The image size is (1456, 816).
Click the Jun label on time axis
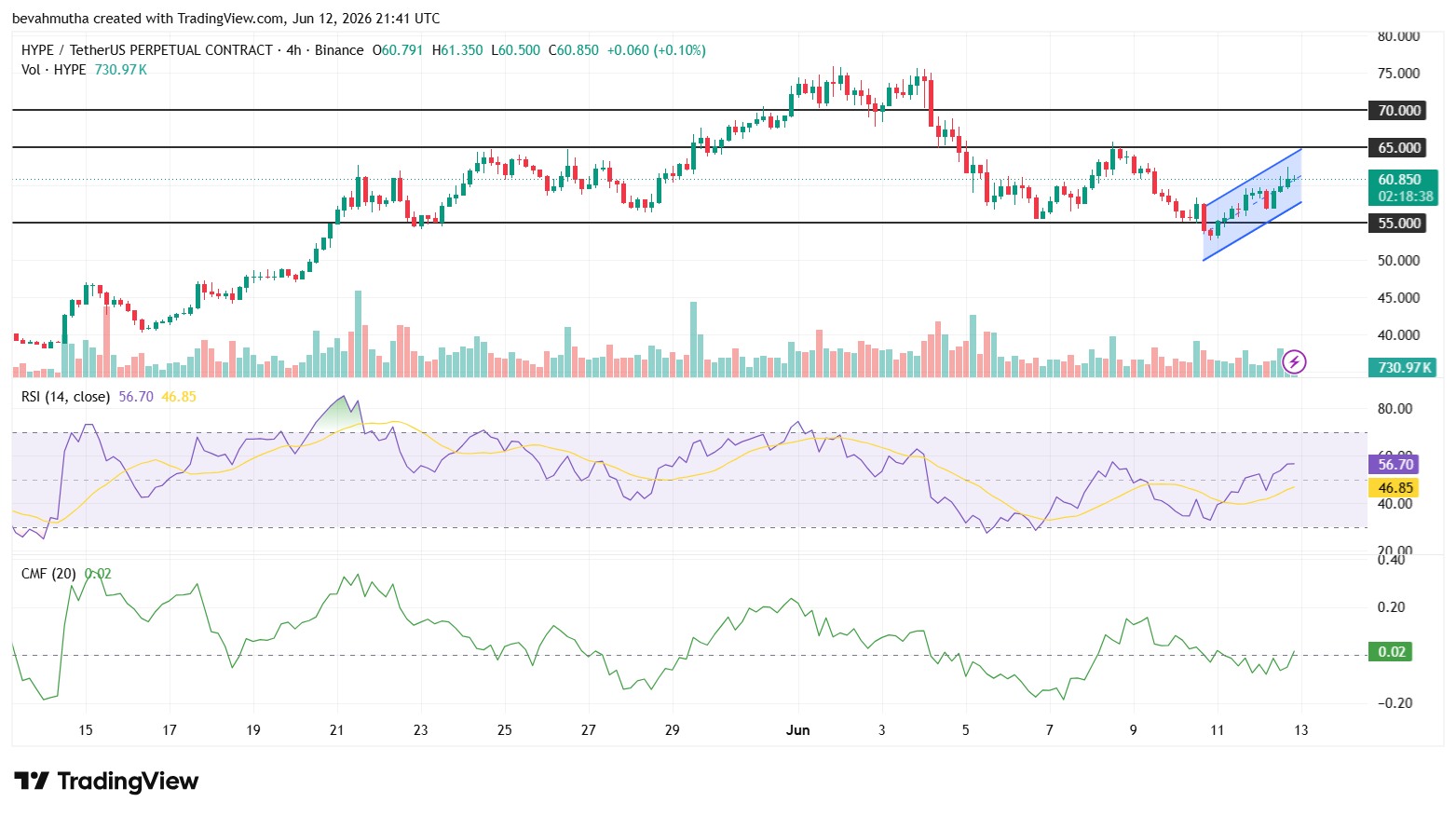[x=798, y=729]
